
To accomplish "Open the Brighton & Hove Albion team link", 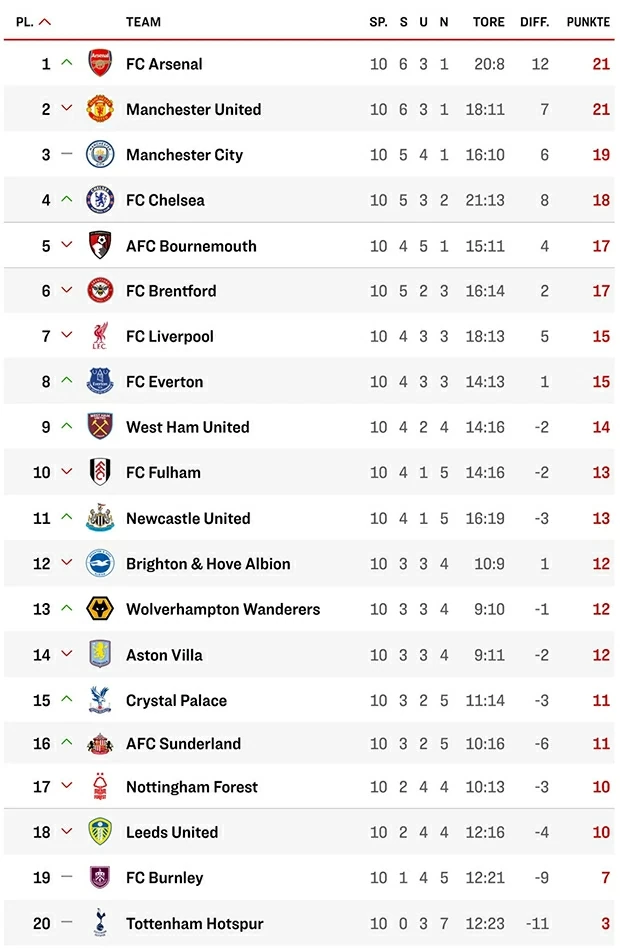I will [x=208, y=564].
